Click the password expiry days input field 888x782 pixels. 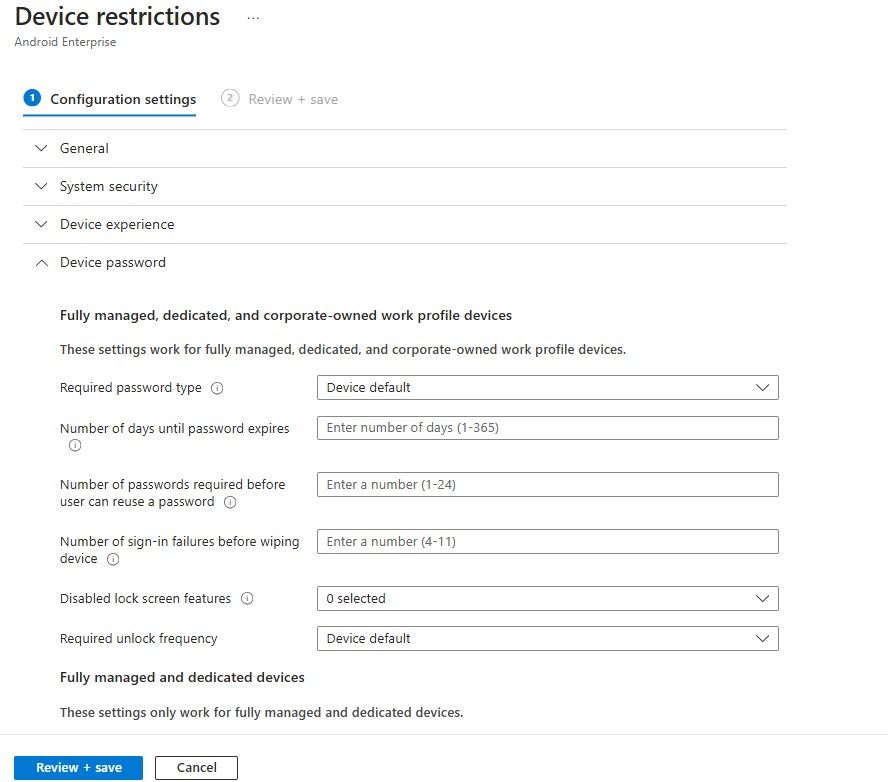[x=547, y=428]
